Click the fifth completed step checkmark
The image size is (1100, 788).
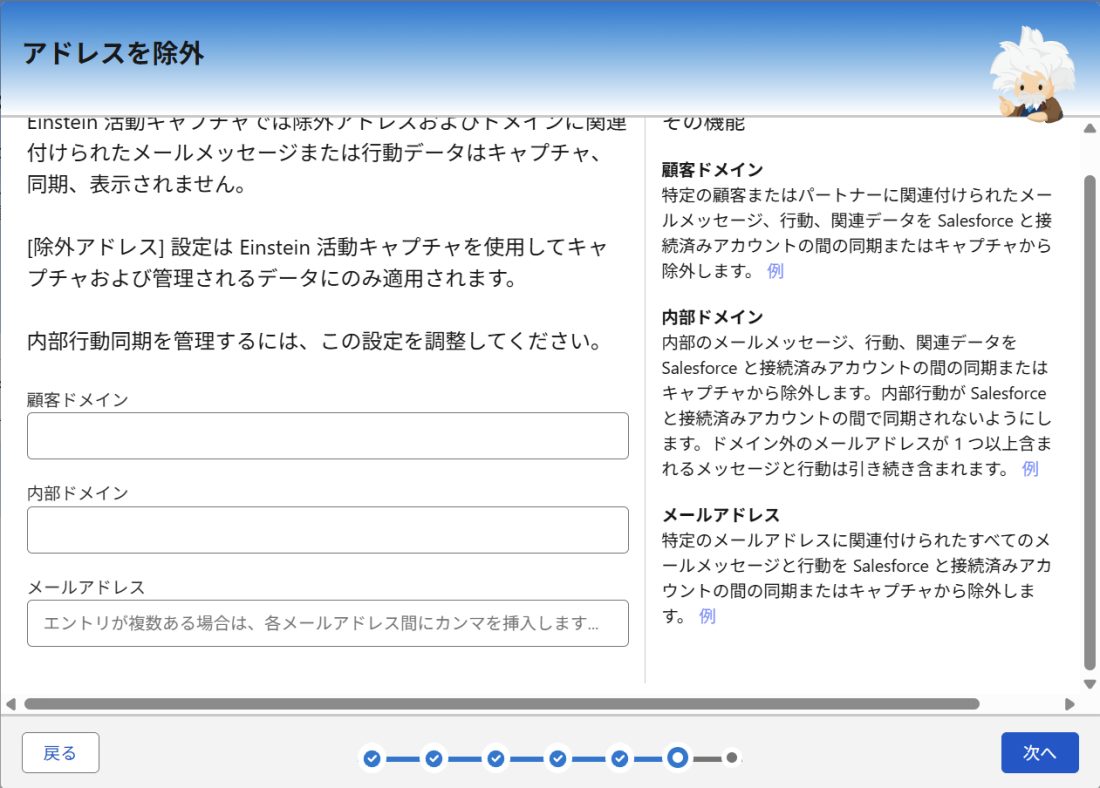[619, 758]
